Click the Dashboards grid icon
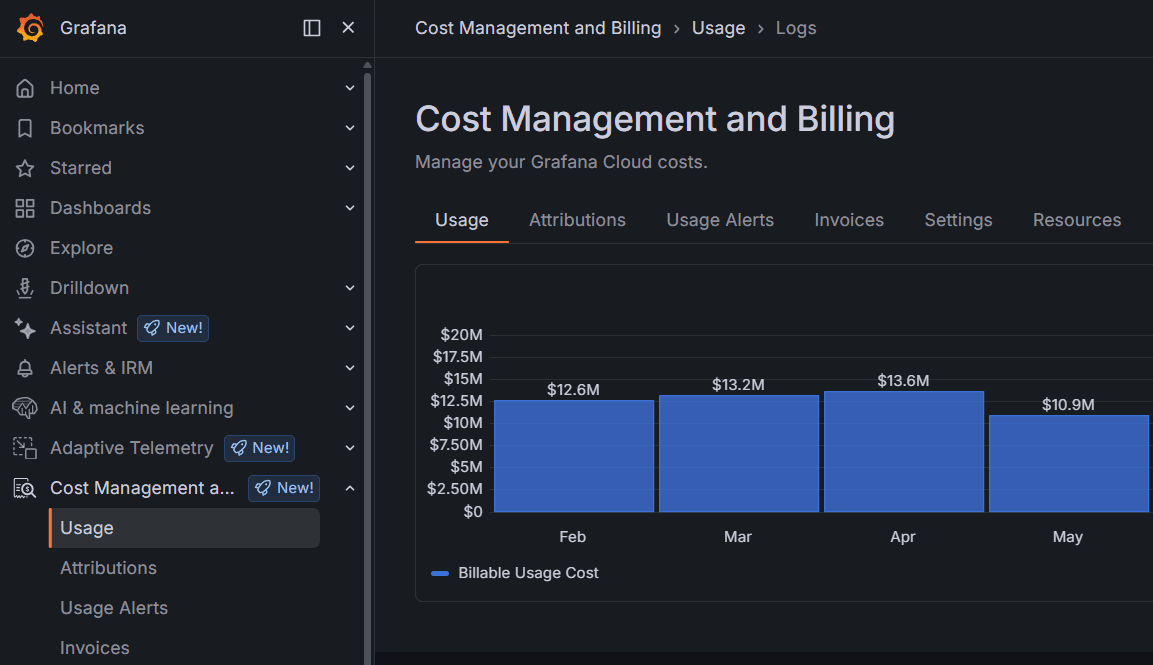 pos(23,208)
